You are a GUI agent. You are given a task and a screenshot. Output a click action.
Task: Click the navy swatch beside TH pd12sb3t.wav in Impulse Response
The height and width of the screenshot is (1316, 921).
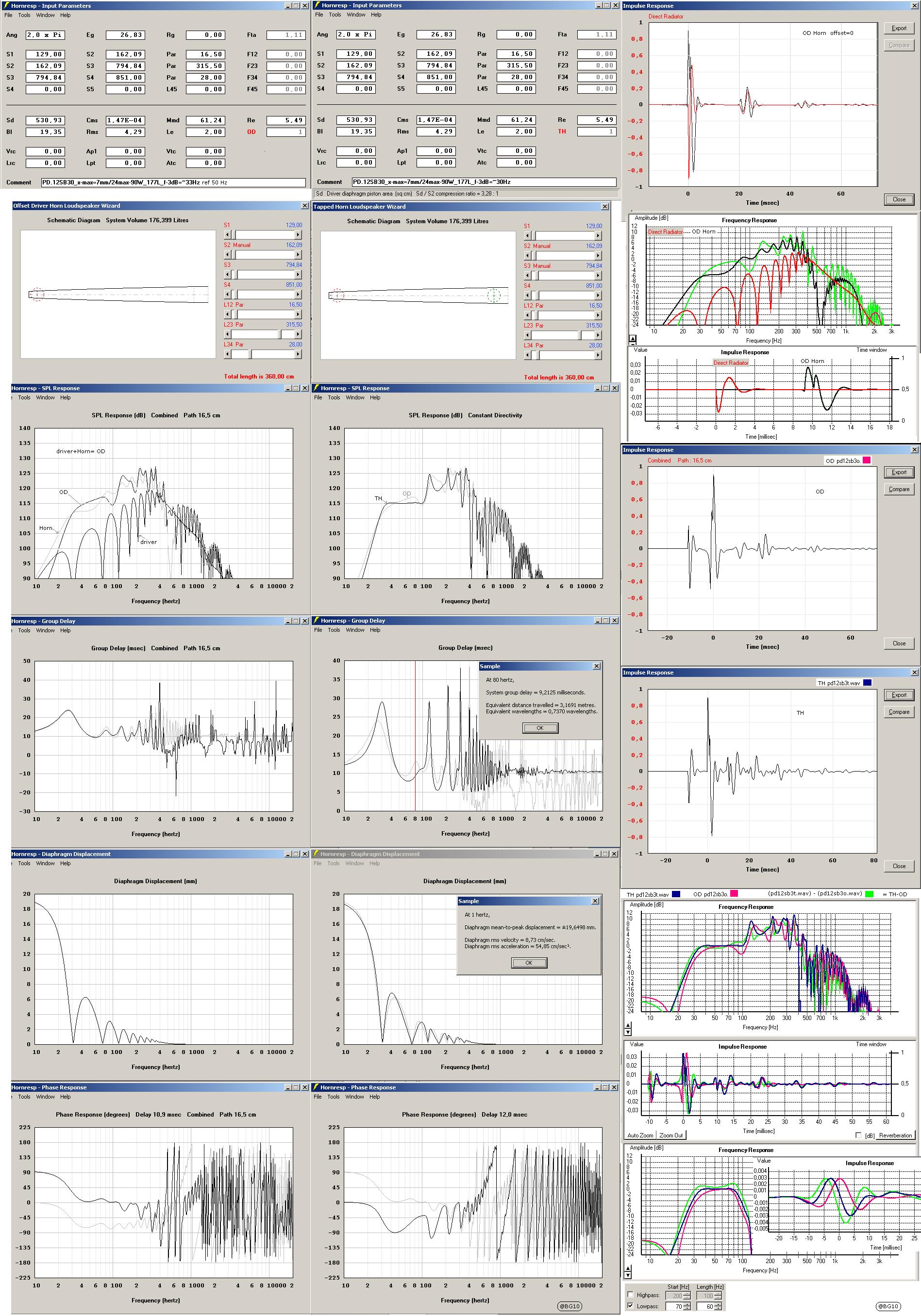point(867,683)
